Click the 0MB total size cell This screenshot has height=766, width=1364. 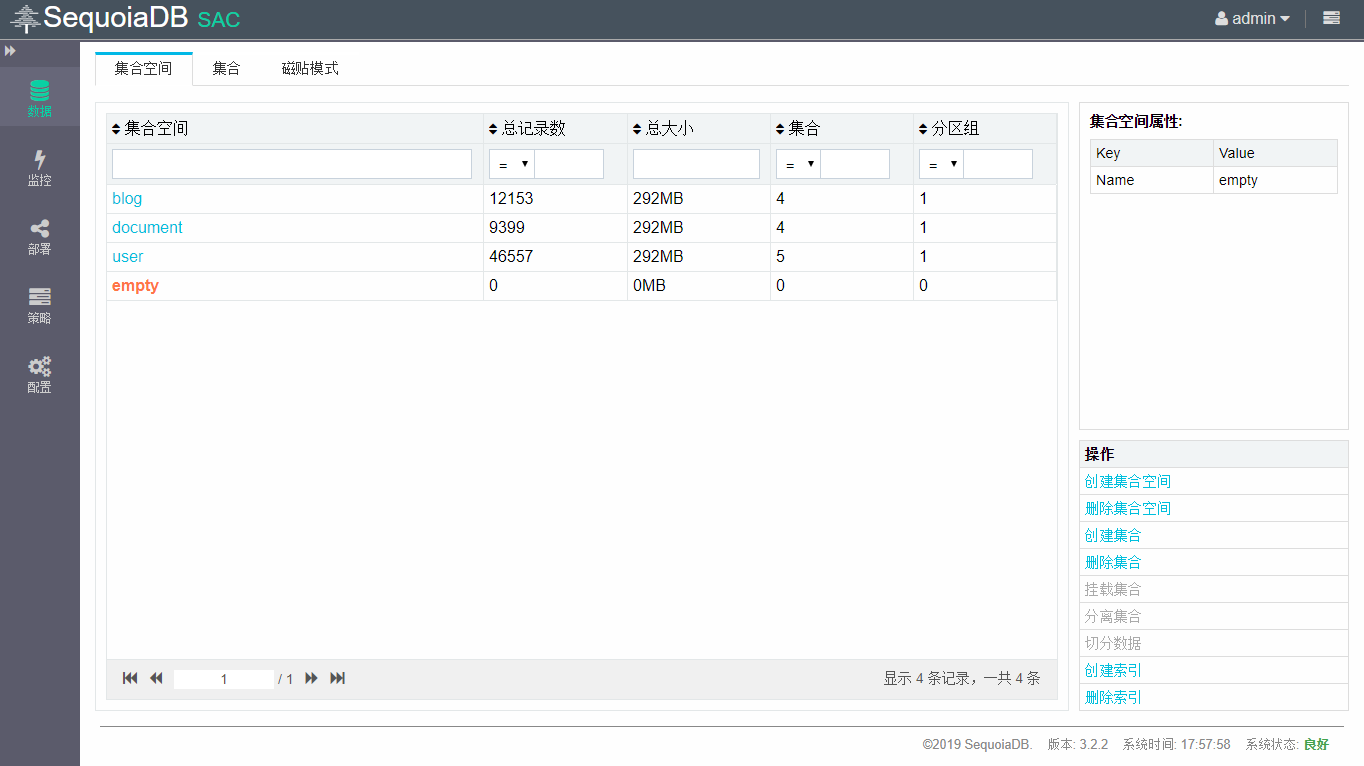click(698, 285)
